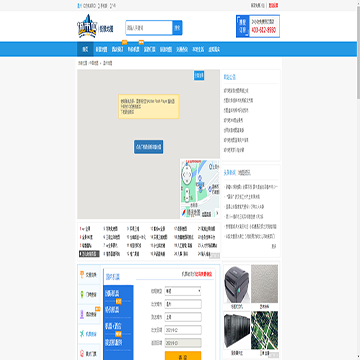360x360 pixels.
Task: Click the circular pan control on mini map
Action: tap(187, 174)
